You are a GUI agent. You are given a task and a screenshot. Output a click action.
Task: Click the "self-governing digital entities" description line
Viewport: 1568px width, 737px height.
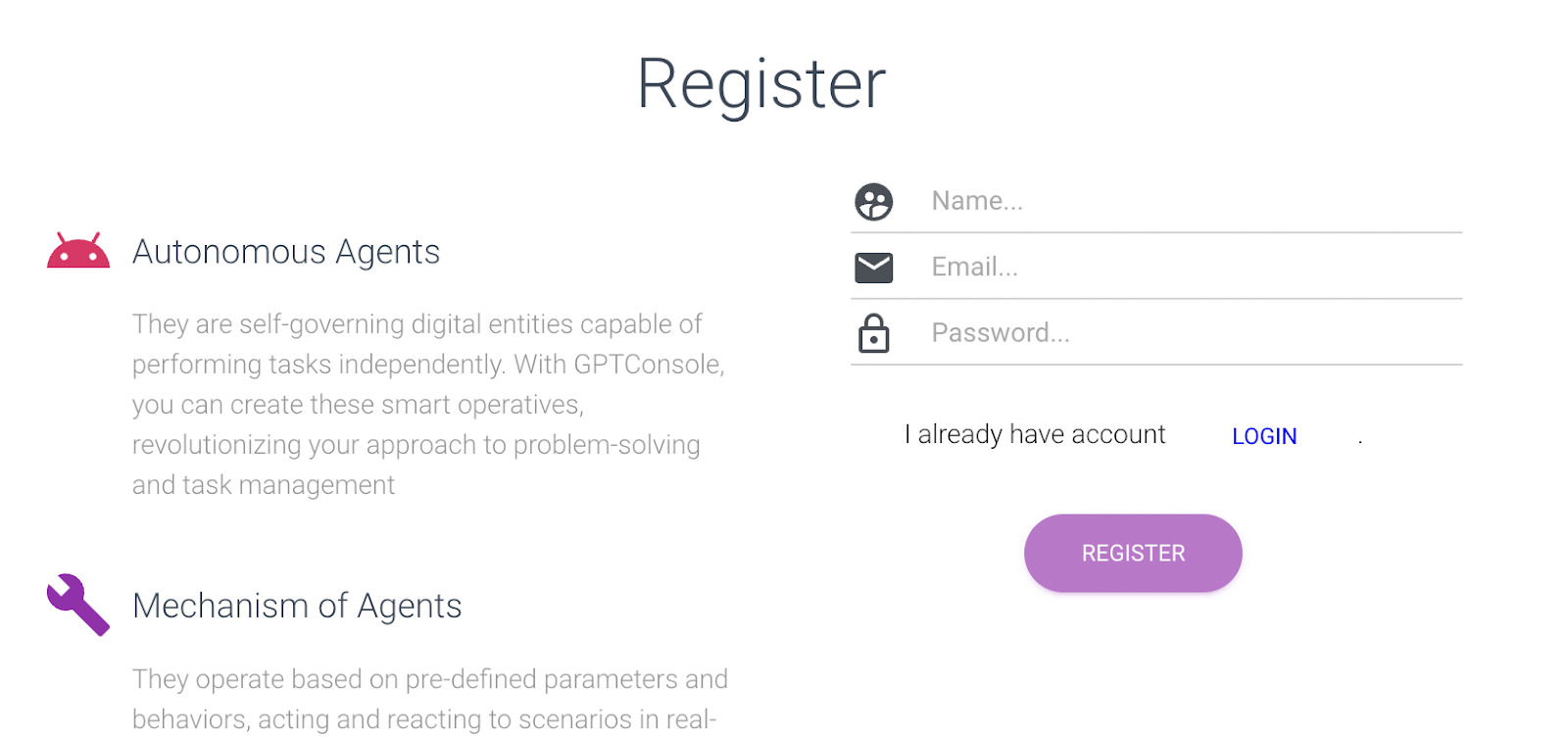click(417, 324)
